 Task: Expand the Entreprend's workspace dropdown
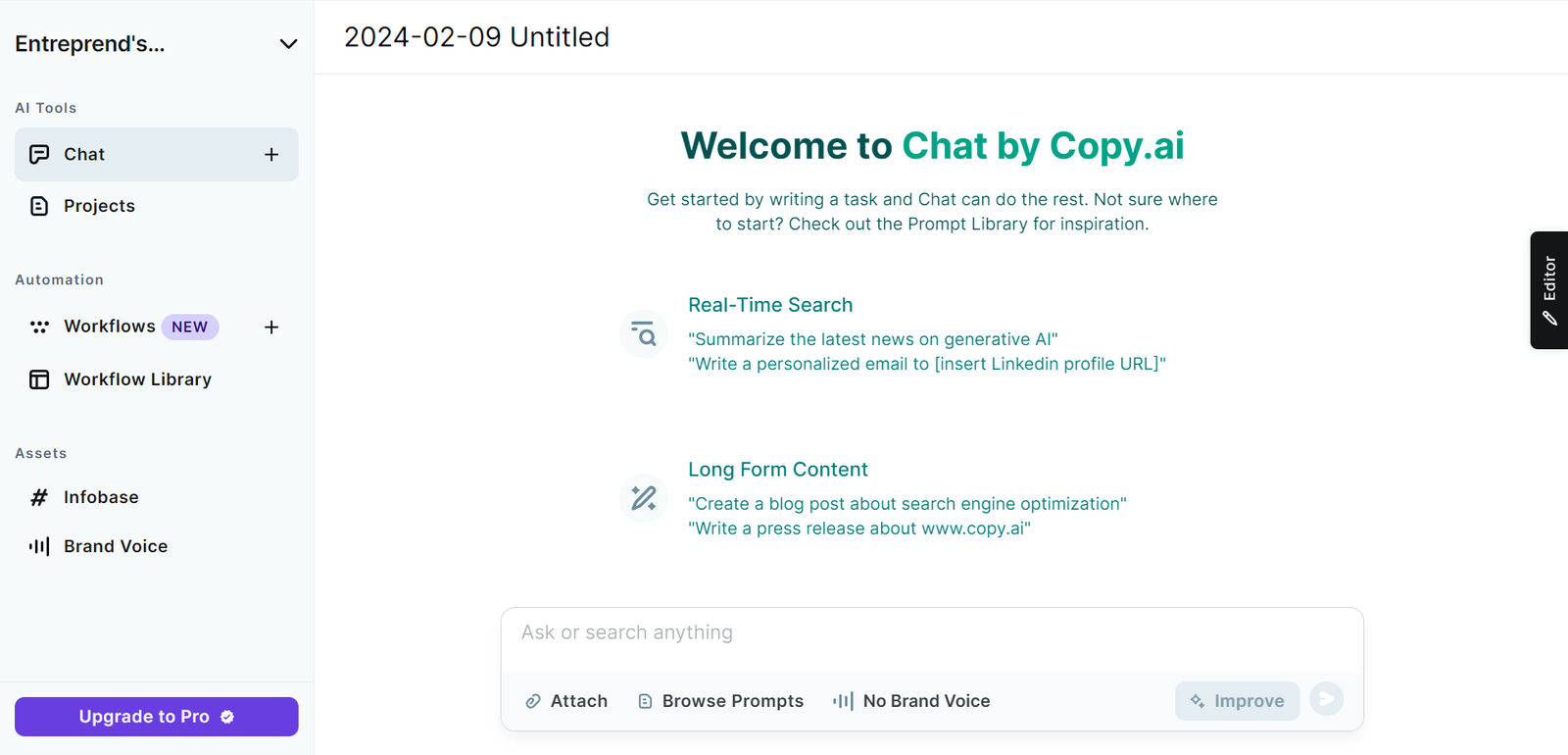point(288,44)
